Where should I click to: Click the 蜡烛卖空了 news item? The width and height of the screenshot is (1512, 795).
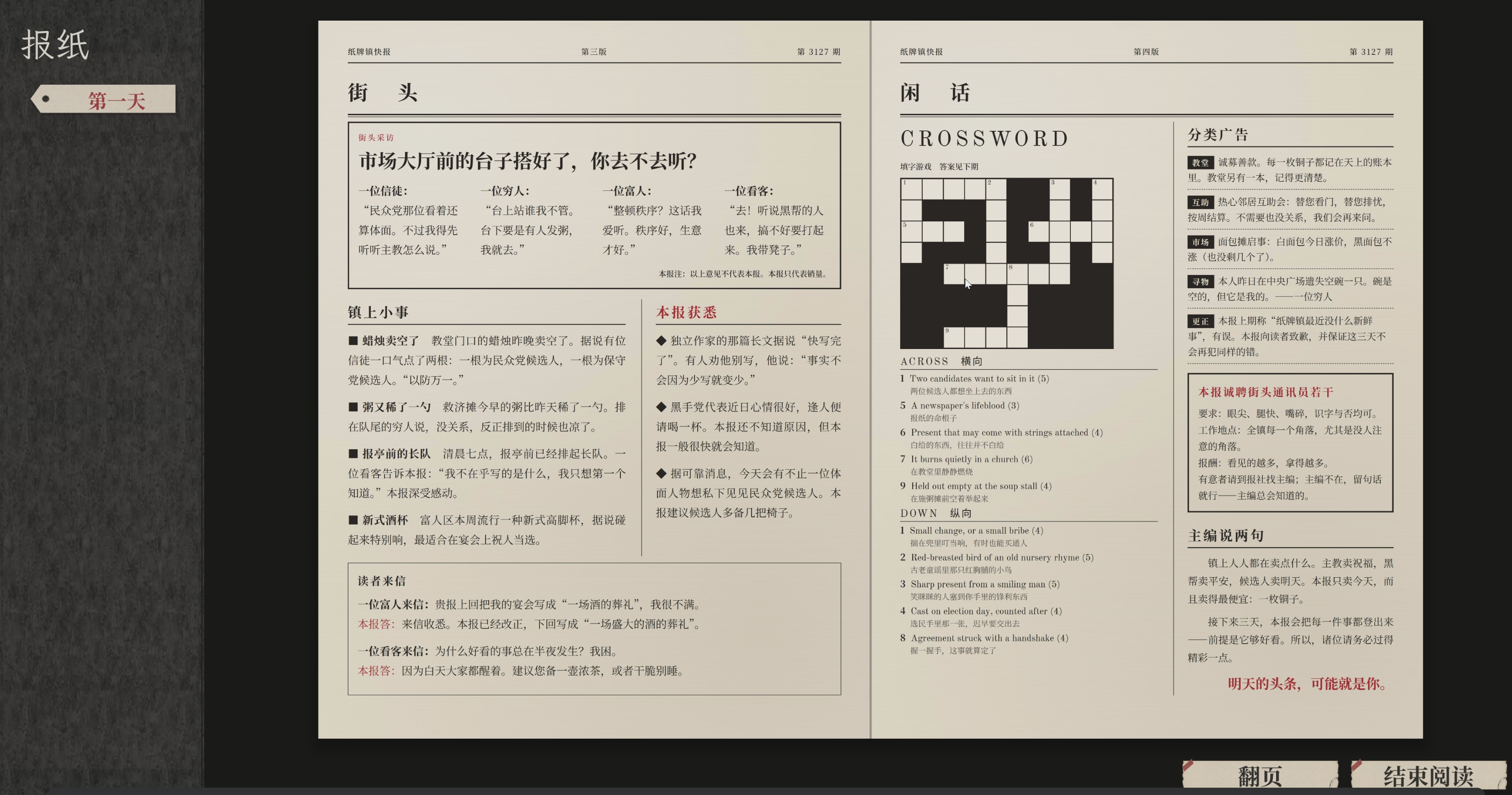pos(486,360)
